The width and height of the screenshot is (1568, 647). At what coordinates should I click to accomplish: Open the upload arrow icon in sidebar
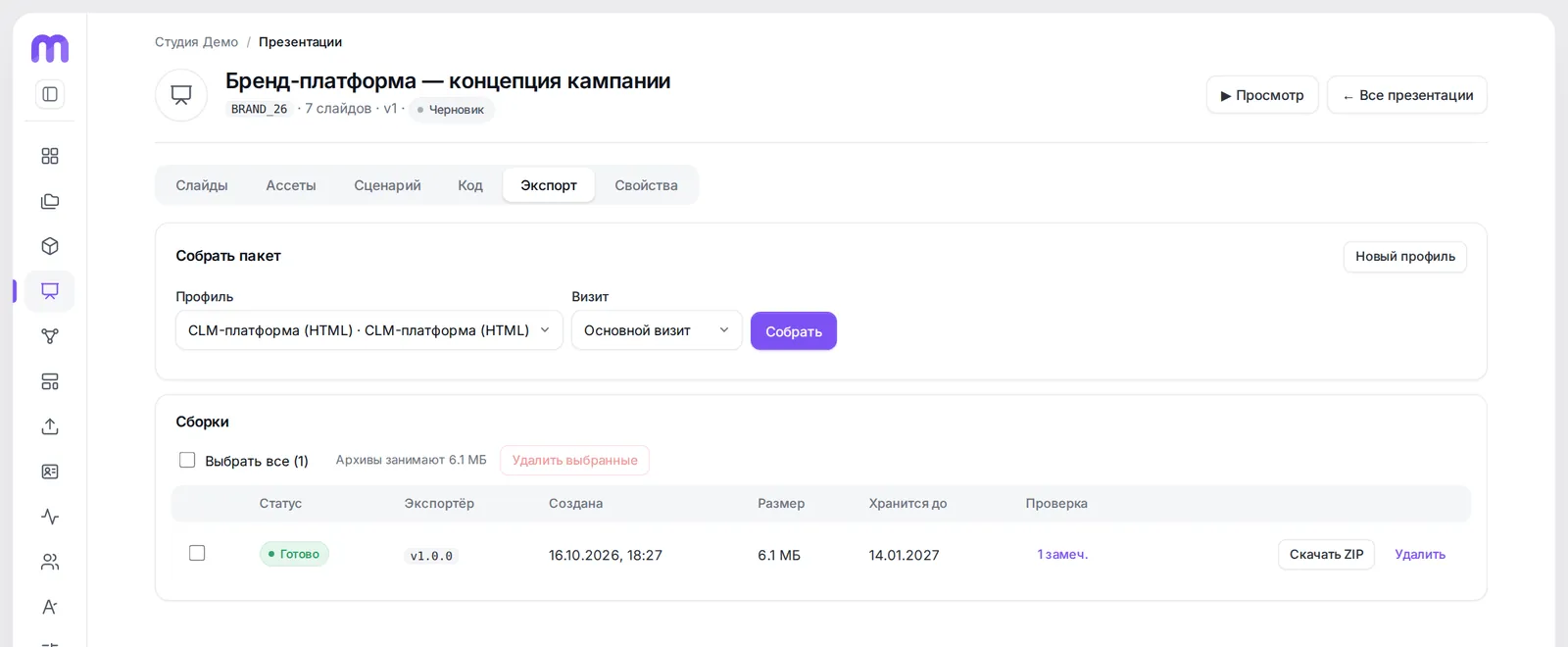(50, 426)
